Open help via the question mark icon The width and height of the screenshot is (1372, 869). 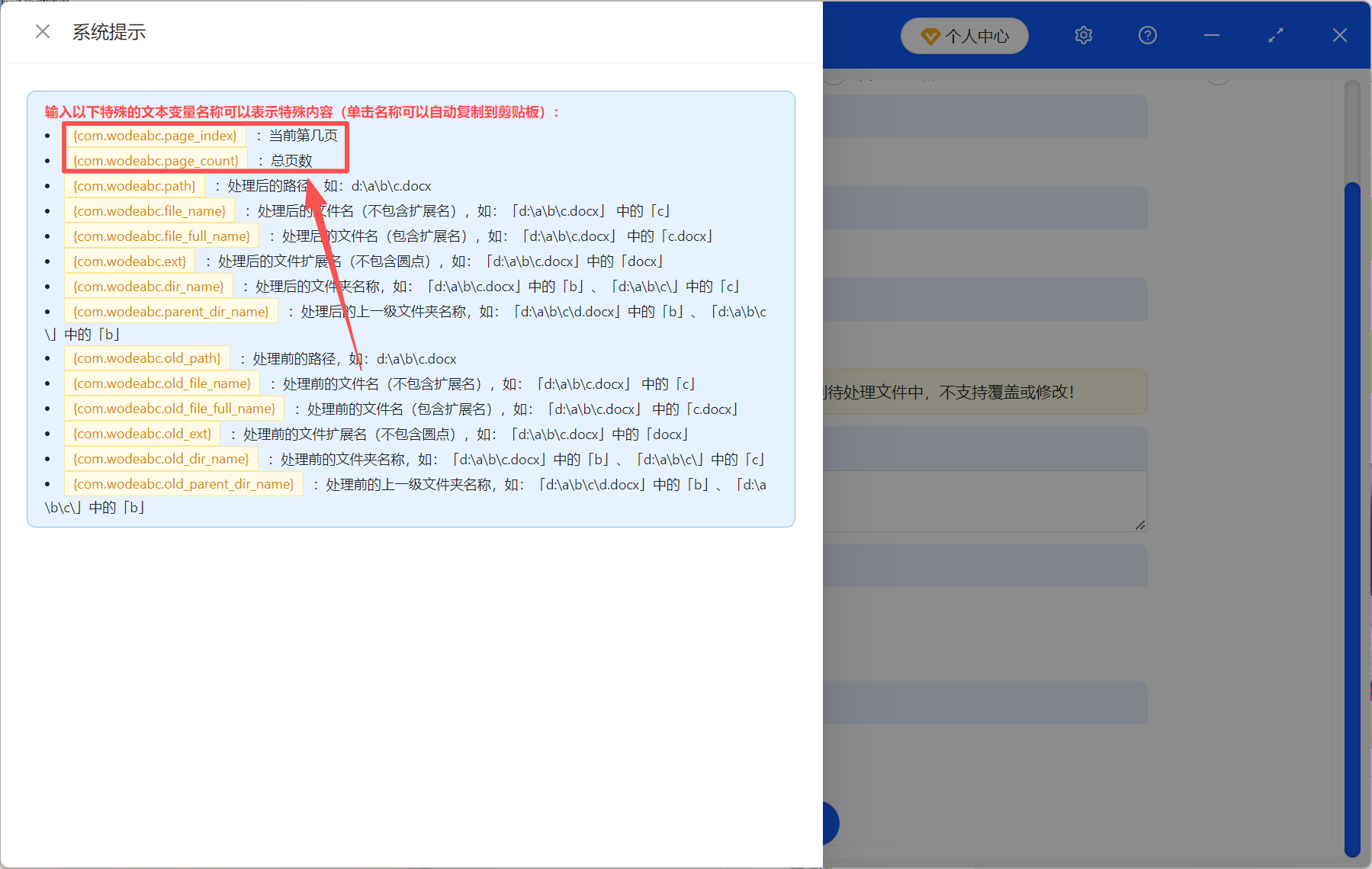(x=1147, y=35)
